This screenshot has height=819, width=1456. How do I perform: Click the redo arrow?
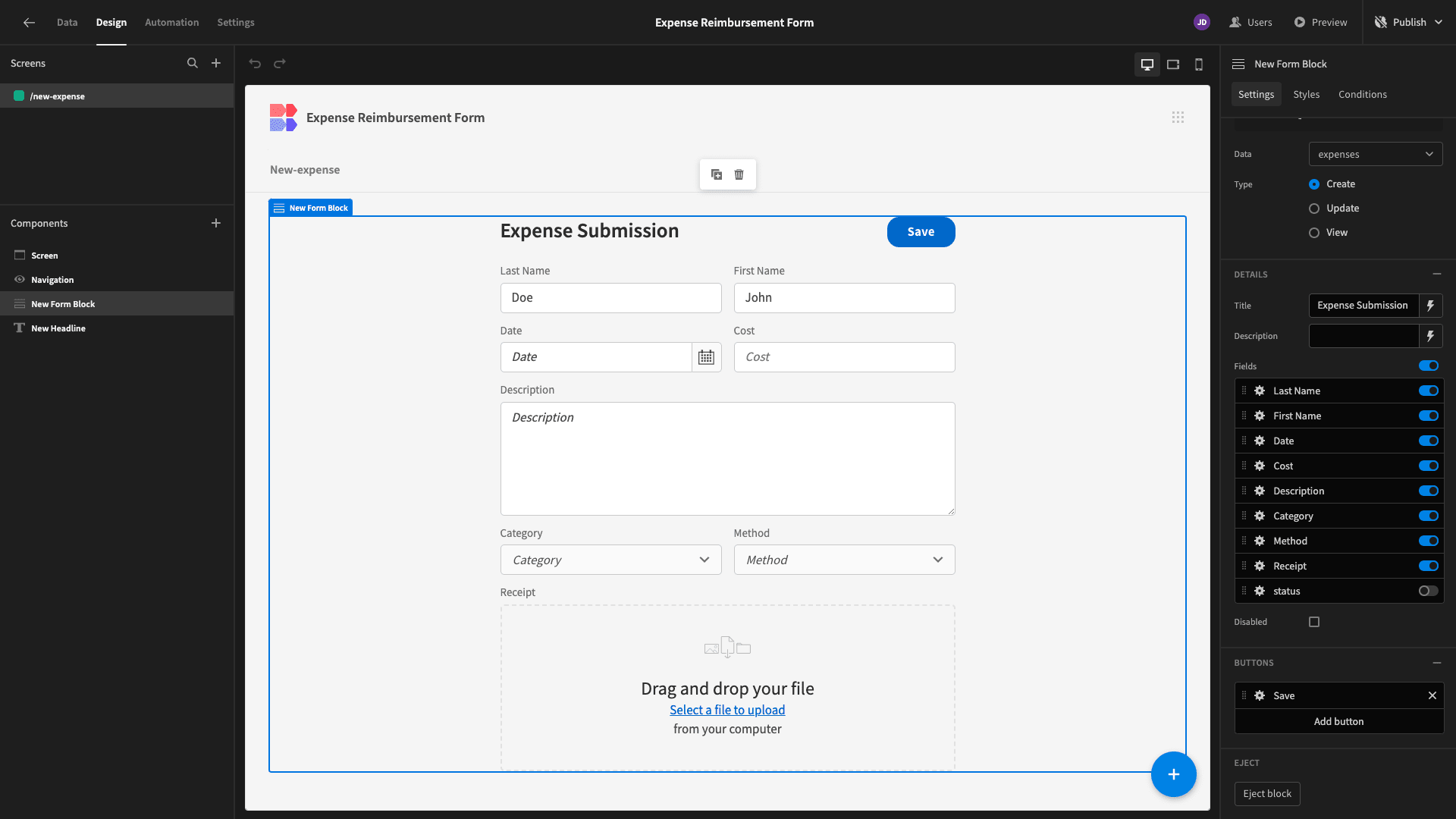tap(280, 64)
